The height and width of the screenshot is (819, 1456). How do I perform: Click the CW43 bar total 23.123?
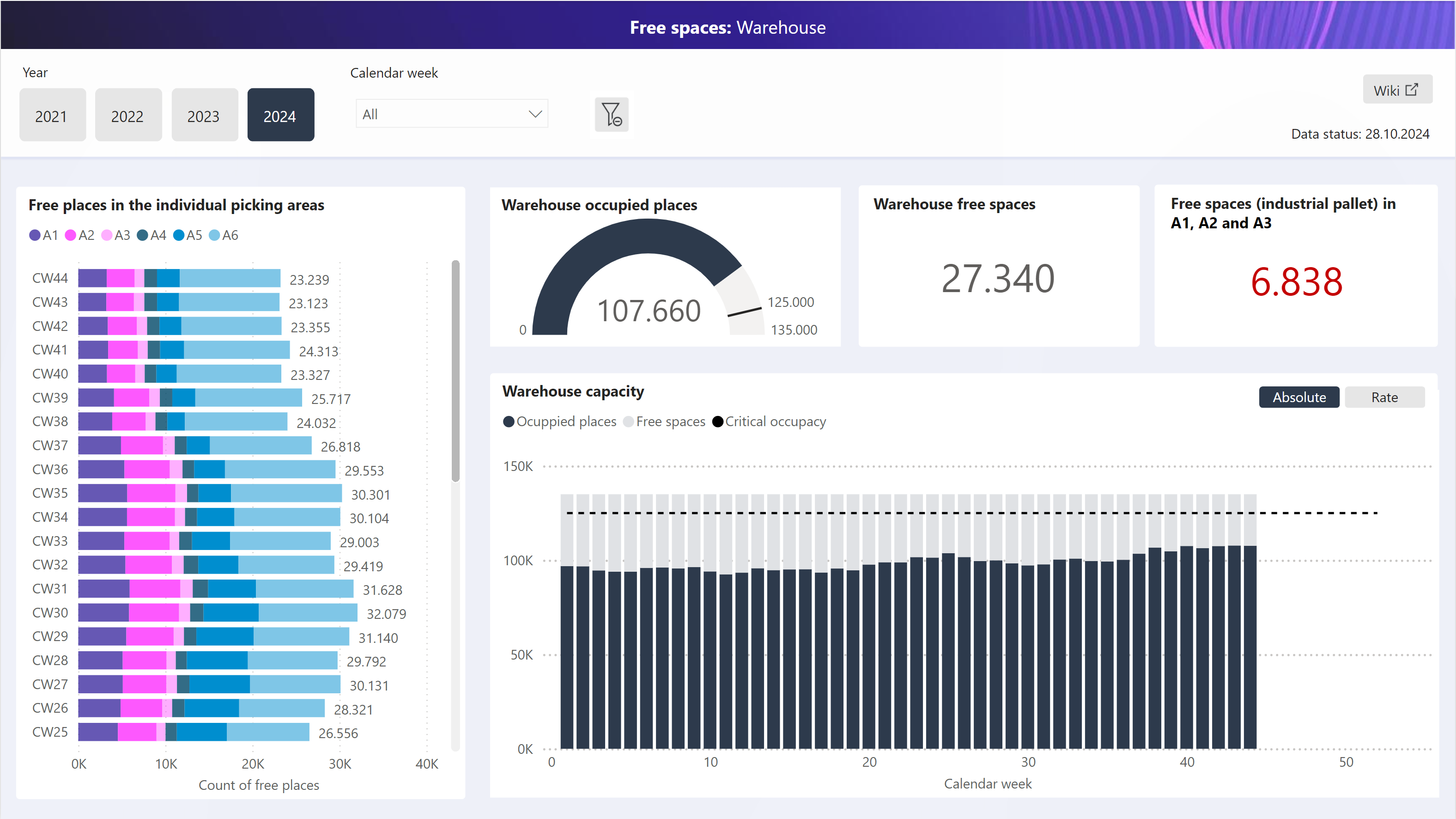coord(308,304)
